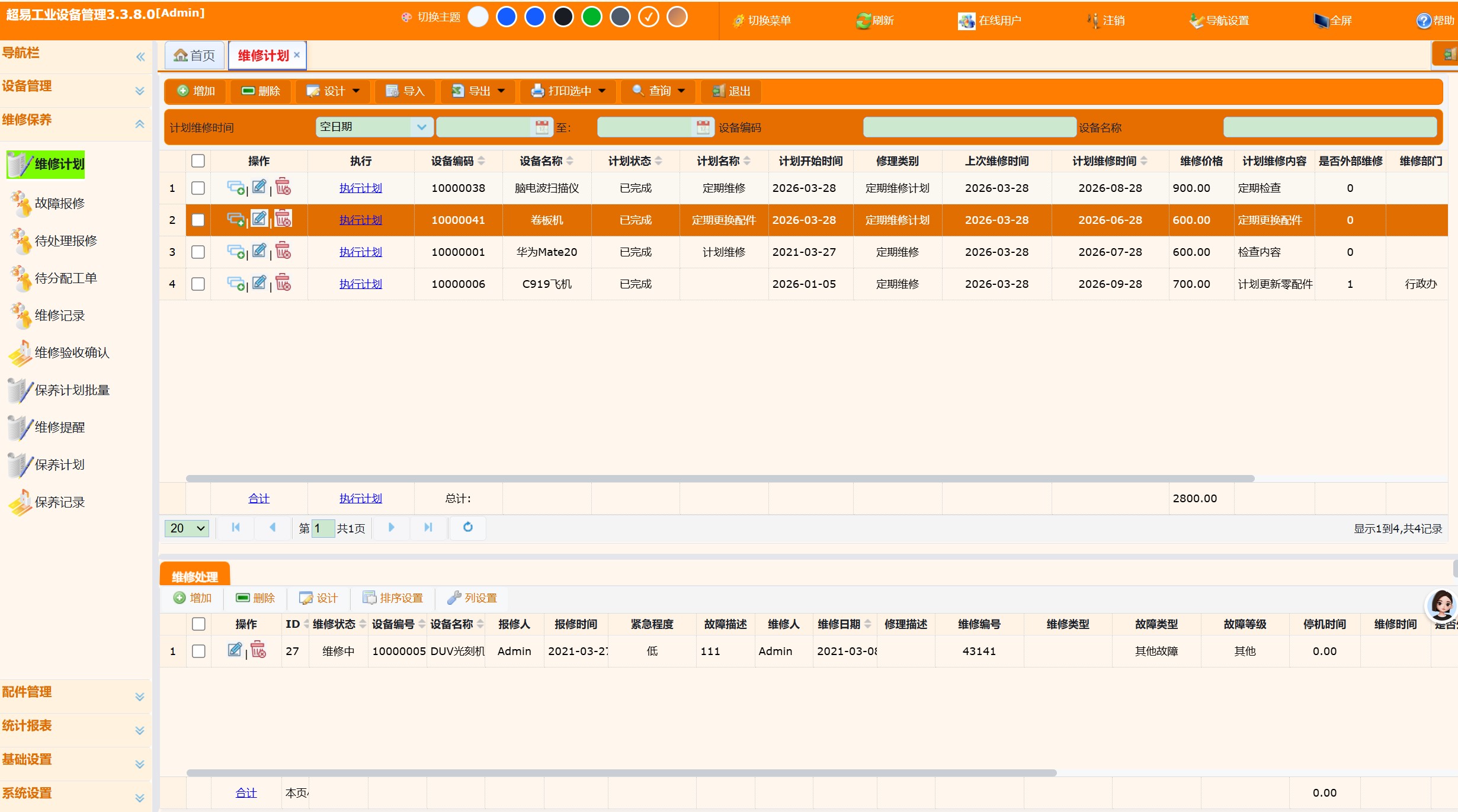Click the edit icon in the 维修处理 row
The width and height of the screenshot is (1458, 812).
coord(235,650)
